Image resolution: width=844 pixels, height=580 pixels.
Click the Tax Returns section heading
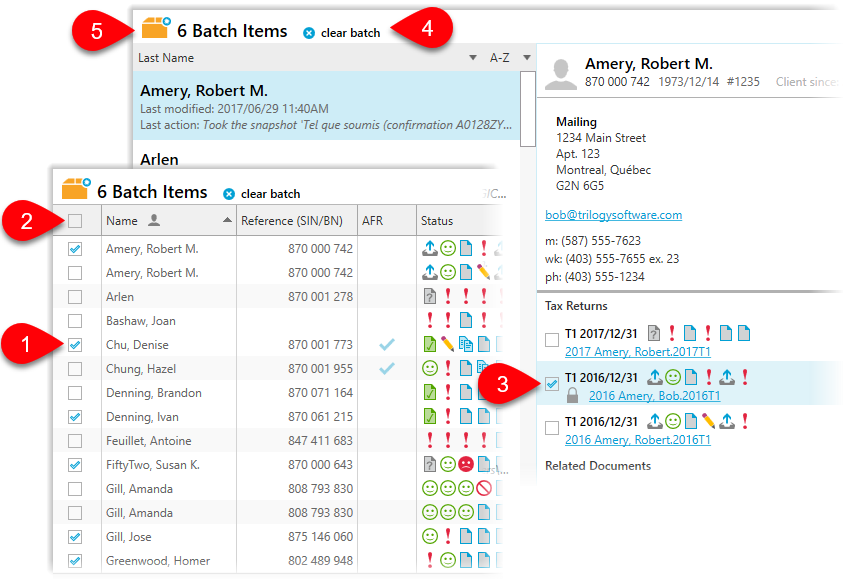(x=576, y=306)
